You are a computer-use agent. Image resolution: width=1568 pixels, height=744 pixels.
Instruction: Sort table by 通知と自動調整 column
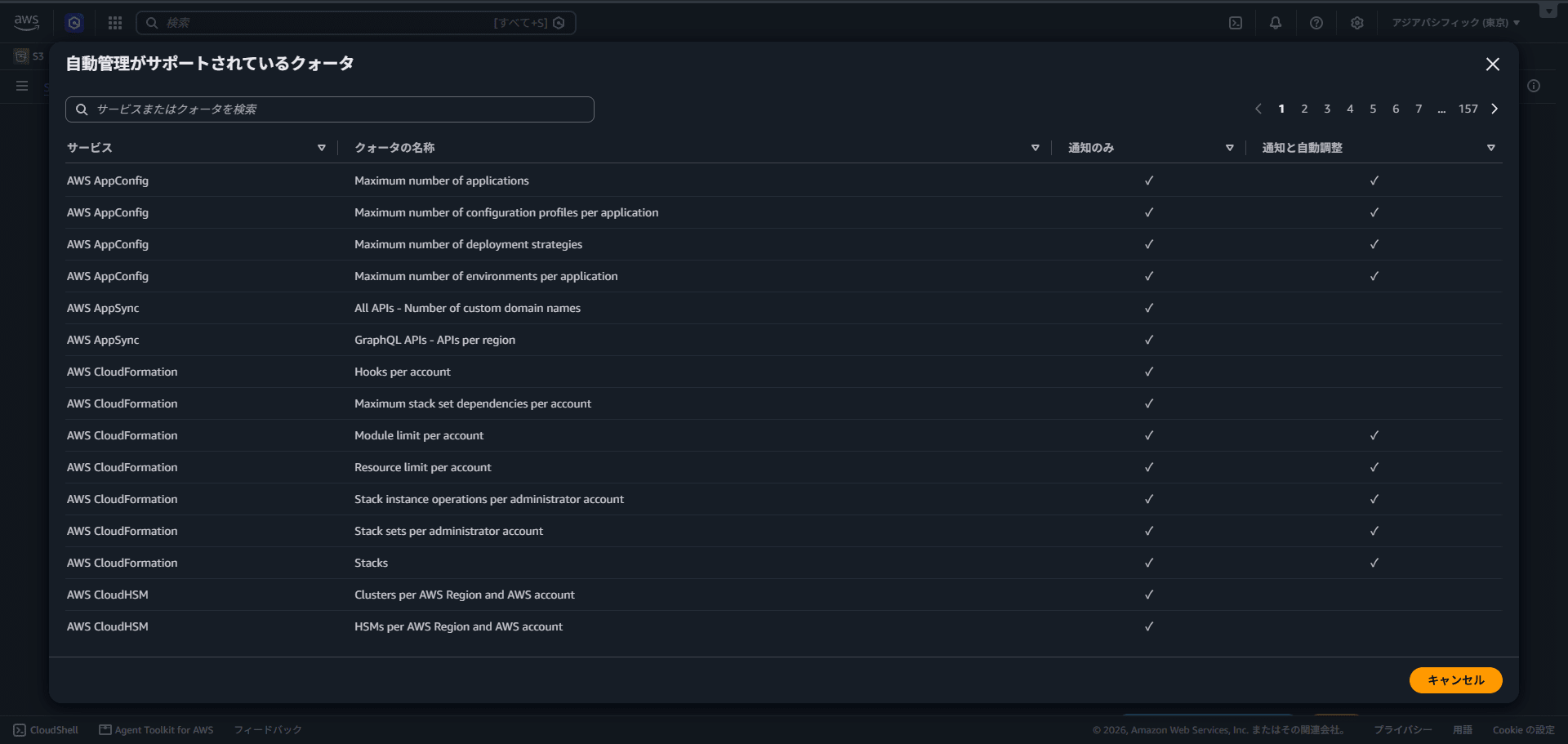click(x=1491, y=148)
